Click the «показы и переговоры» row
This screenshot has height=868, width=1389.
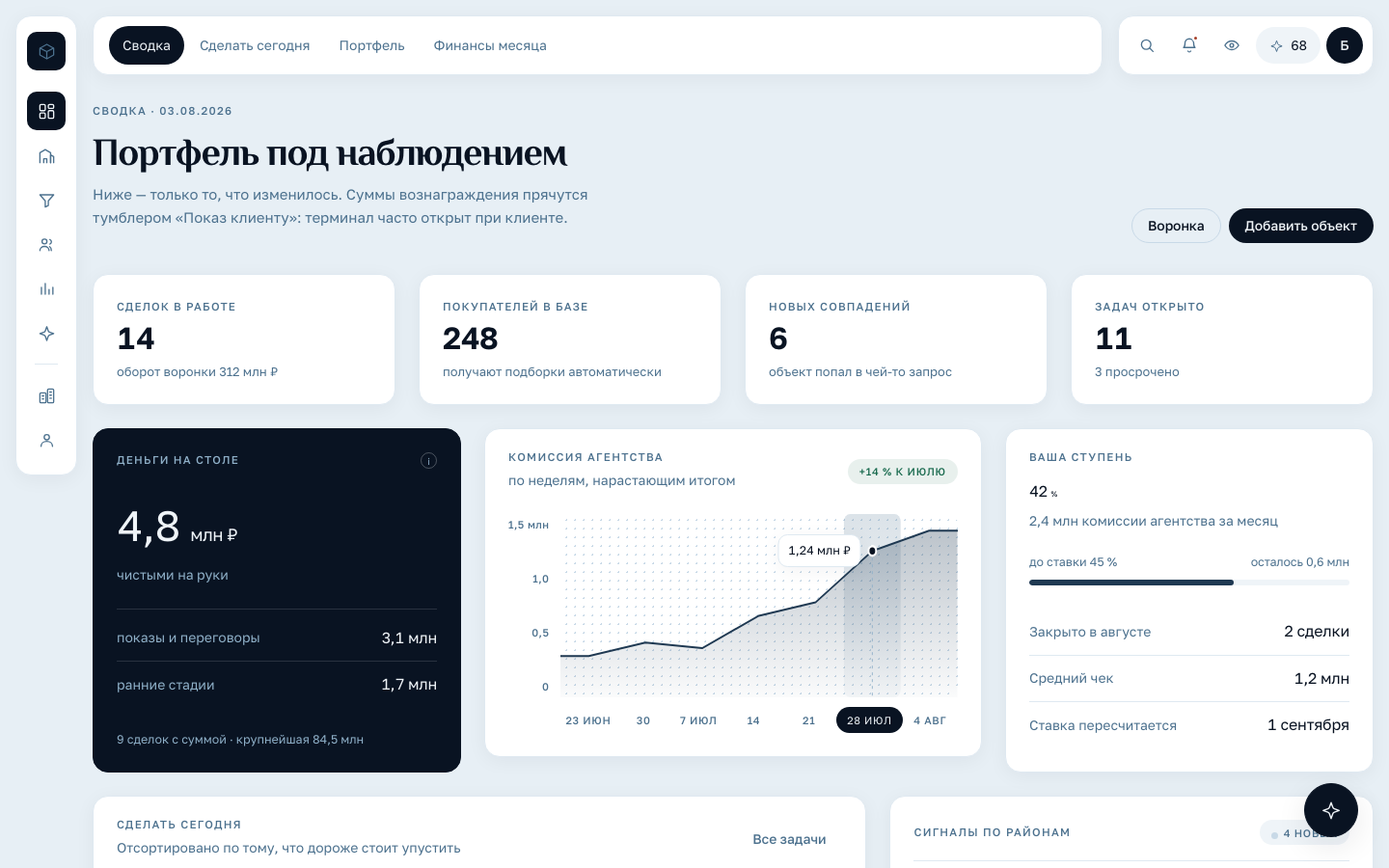pyautogui.click(x=277, y=637)
